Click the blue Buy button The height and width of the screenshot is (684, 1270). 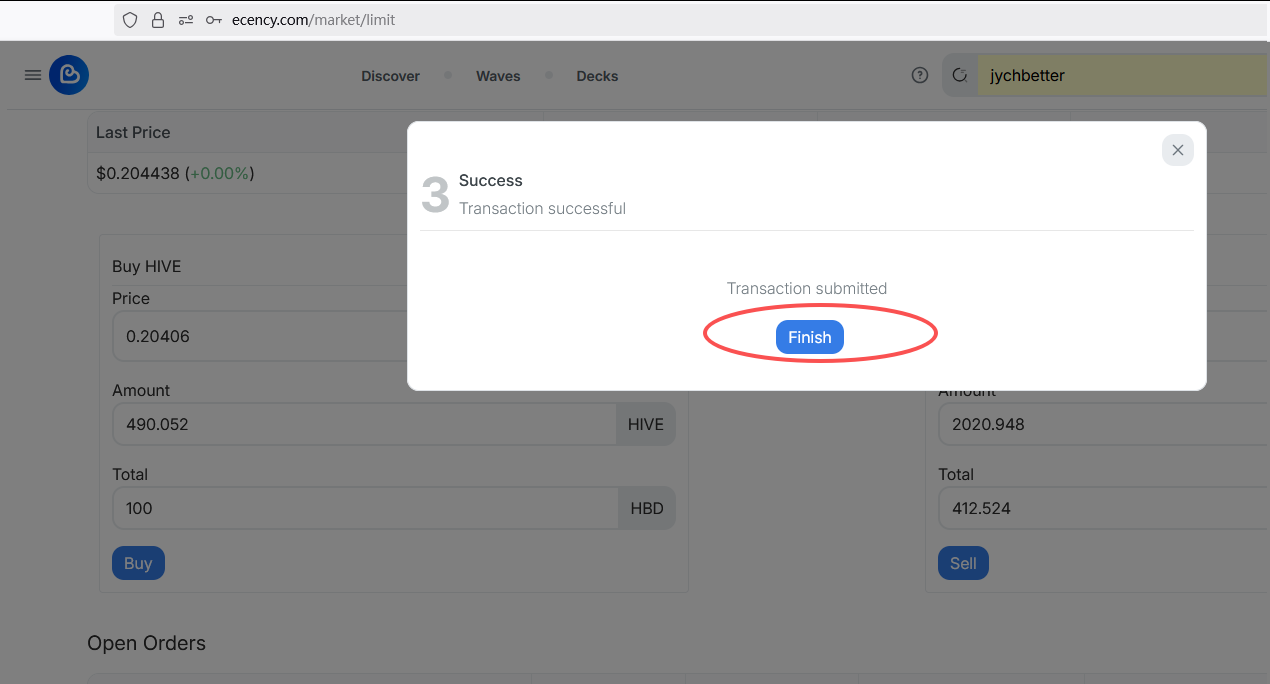click(x=138, y=563)
